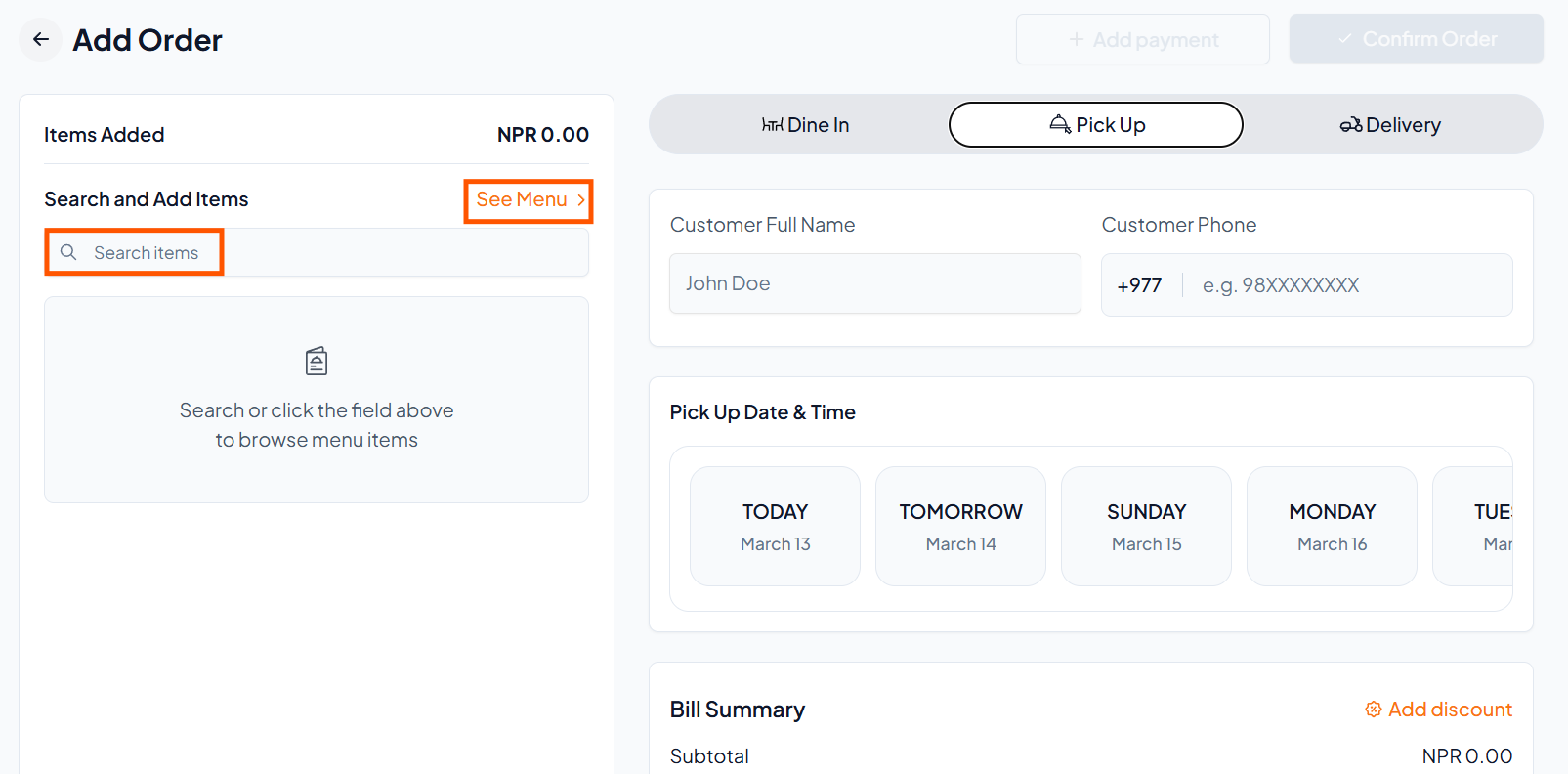The image size is (1568, 774).
Task: Click the Dine In table icon
Action: (772, 125)
